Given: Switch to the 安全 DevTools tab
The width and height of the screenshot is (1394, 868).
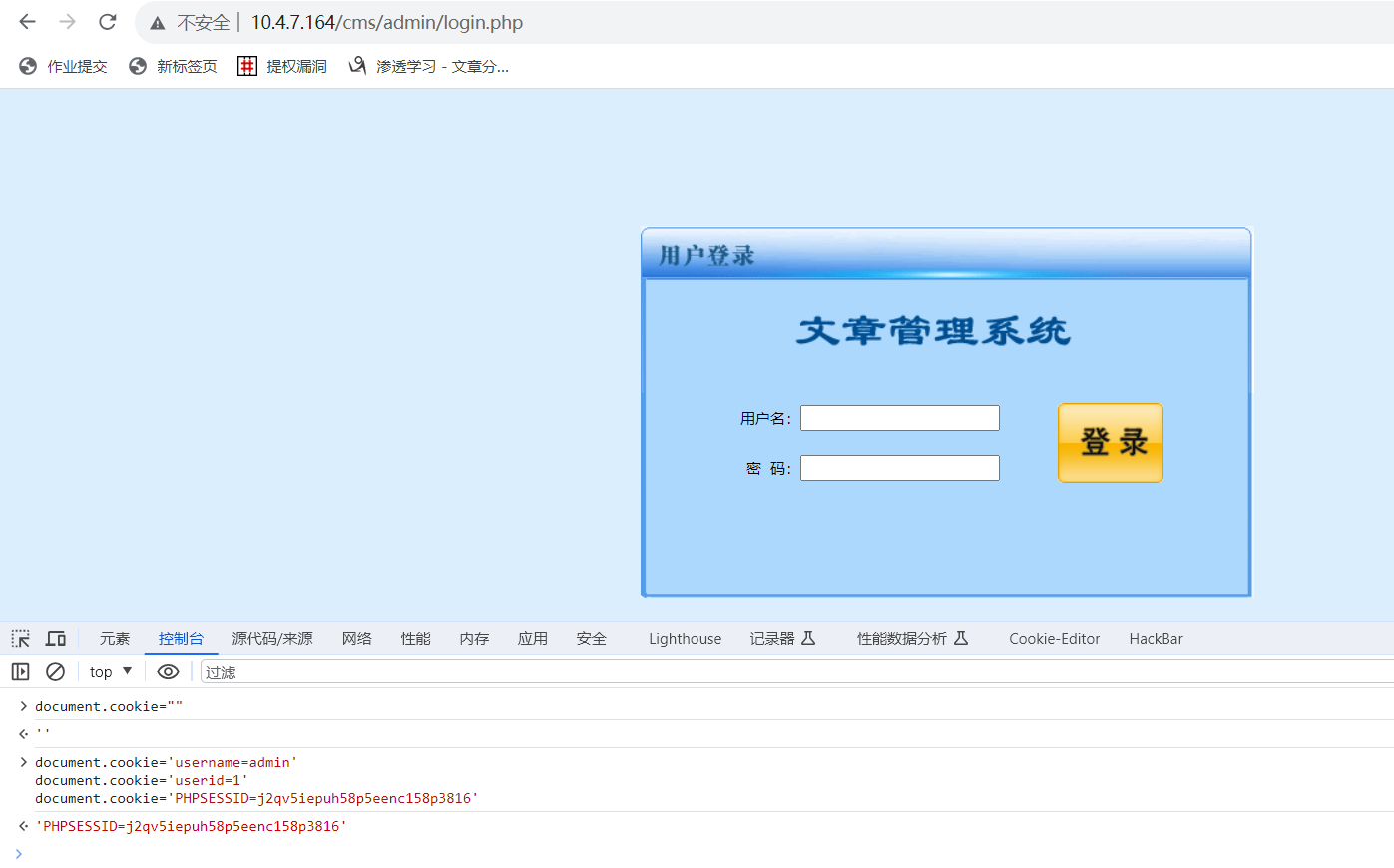Looking at the screenshot, I should [x=591, y=639].
